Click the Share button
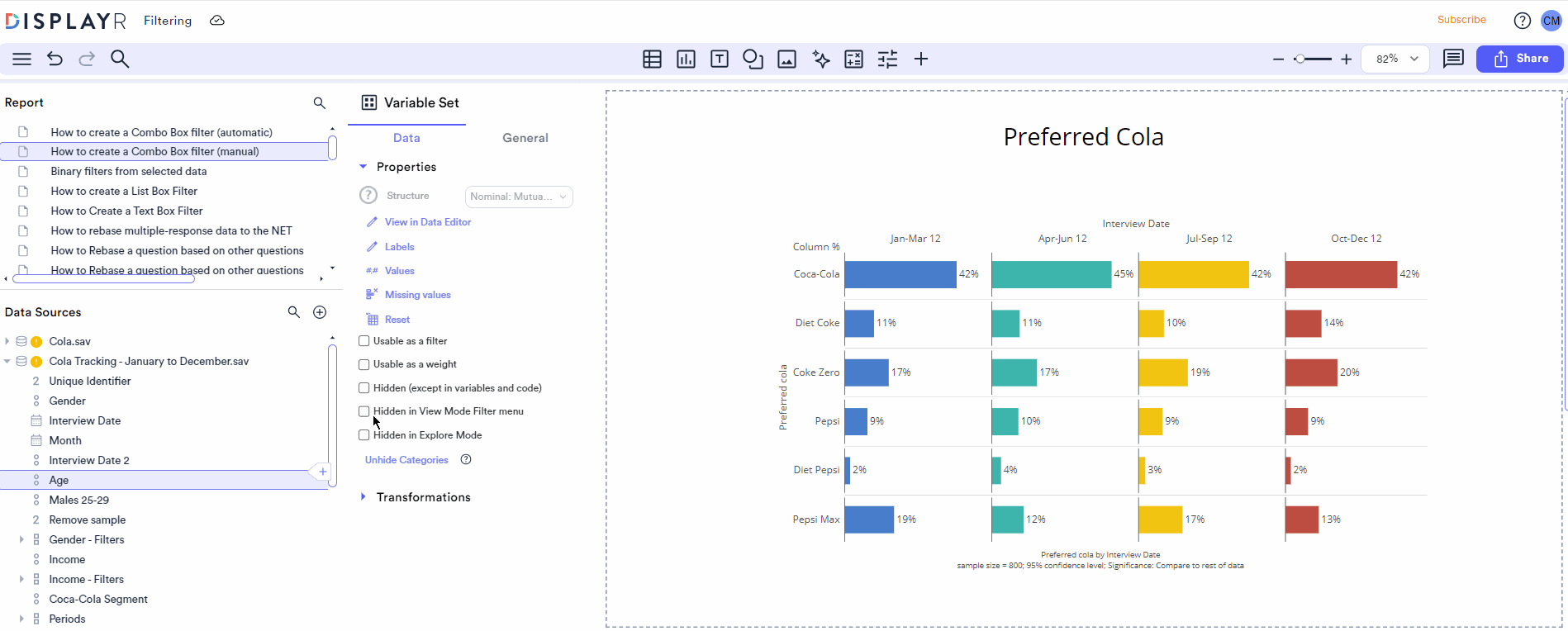Screen dimensions: 1568x631 1520,59
